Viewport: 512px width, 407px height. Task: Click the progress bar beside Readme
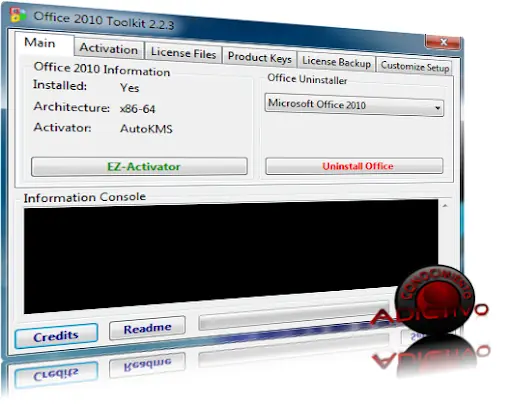tap(293, 315)
